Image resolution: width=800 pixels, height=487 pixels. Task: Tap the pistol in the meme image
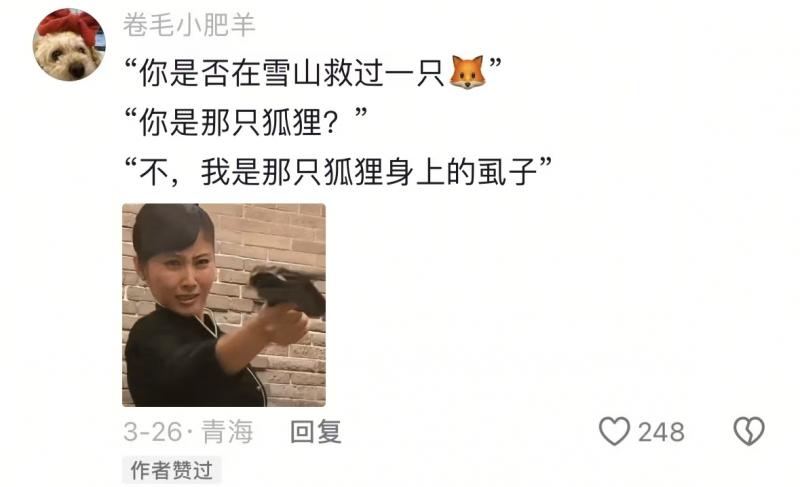(x=287, y=290)
